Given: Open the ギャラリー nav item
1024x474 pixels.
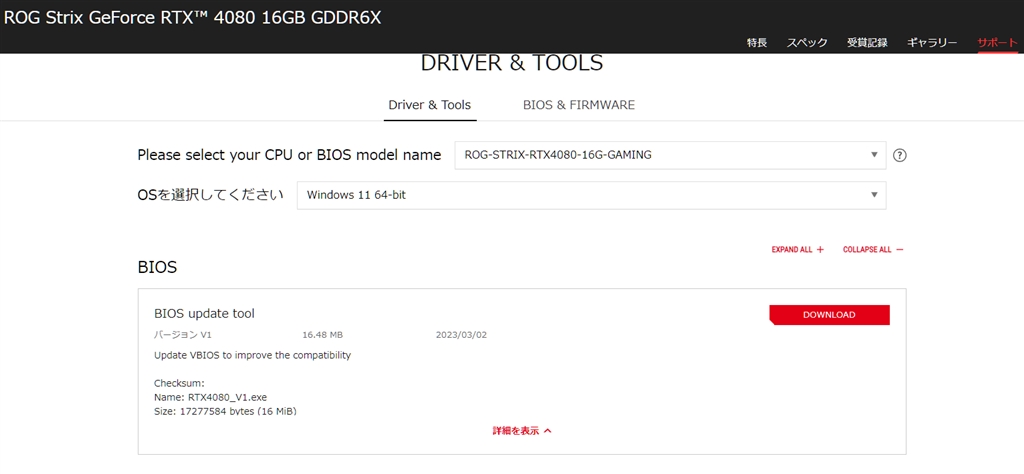Looking at the screenshot, I should pos(932,42).
